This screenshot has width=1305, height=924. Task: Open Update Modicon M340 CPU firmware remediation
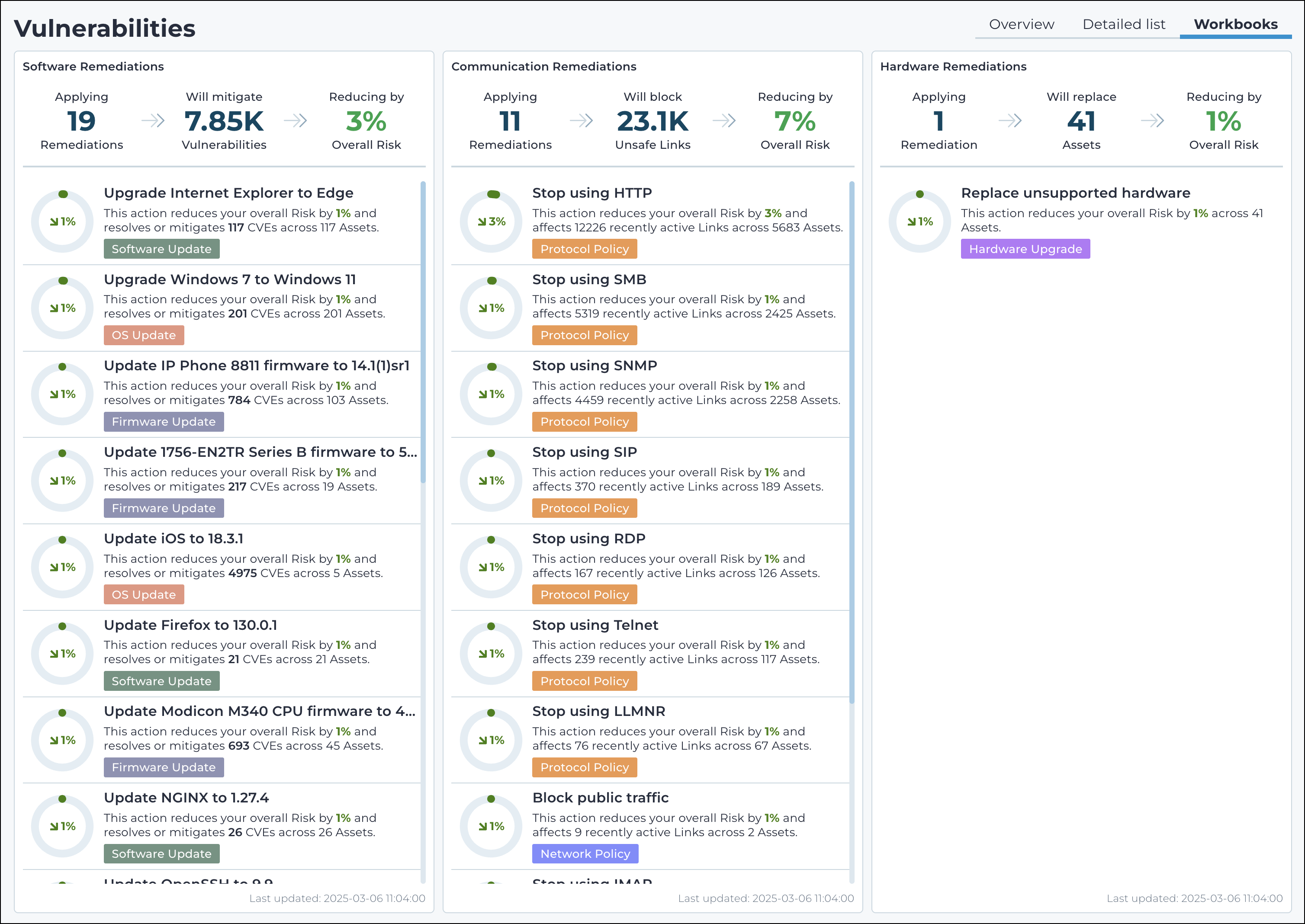[260, 711]
